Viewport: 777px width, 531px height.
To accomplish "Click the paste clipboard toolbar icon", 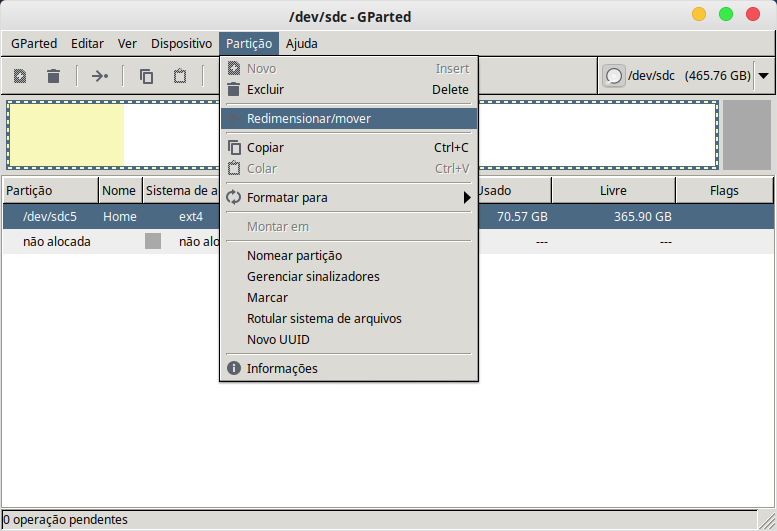I will click(x=180, y=76).
